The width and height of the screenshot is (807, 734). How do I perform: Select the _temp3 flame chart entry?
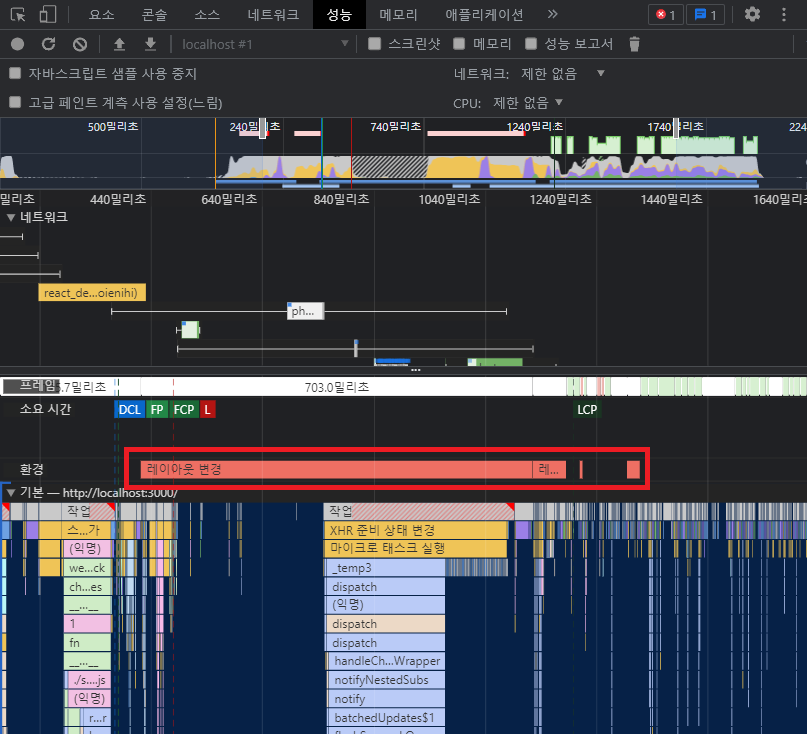385,568
